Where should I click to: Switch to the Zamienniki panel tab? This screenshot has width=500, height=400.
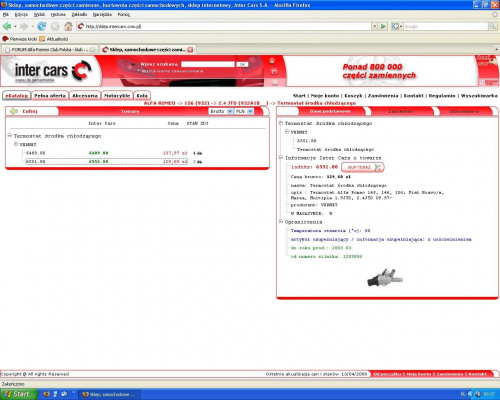pos(401,111)
